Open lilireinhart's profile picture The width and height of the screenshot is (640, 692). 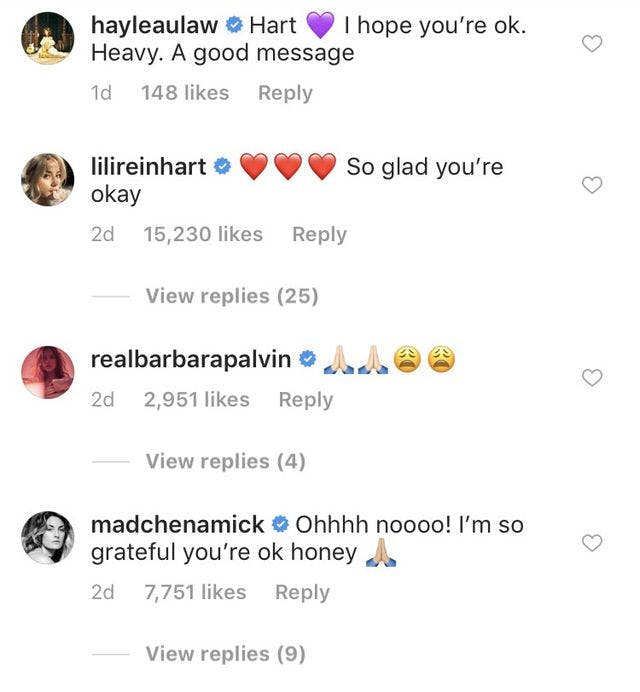tap(47, 180)
